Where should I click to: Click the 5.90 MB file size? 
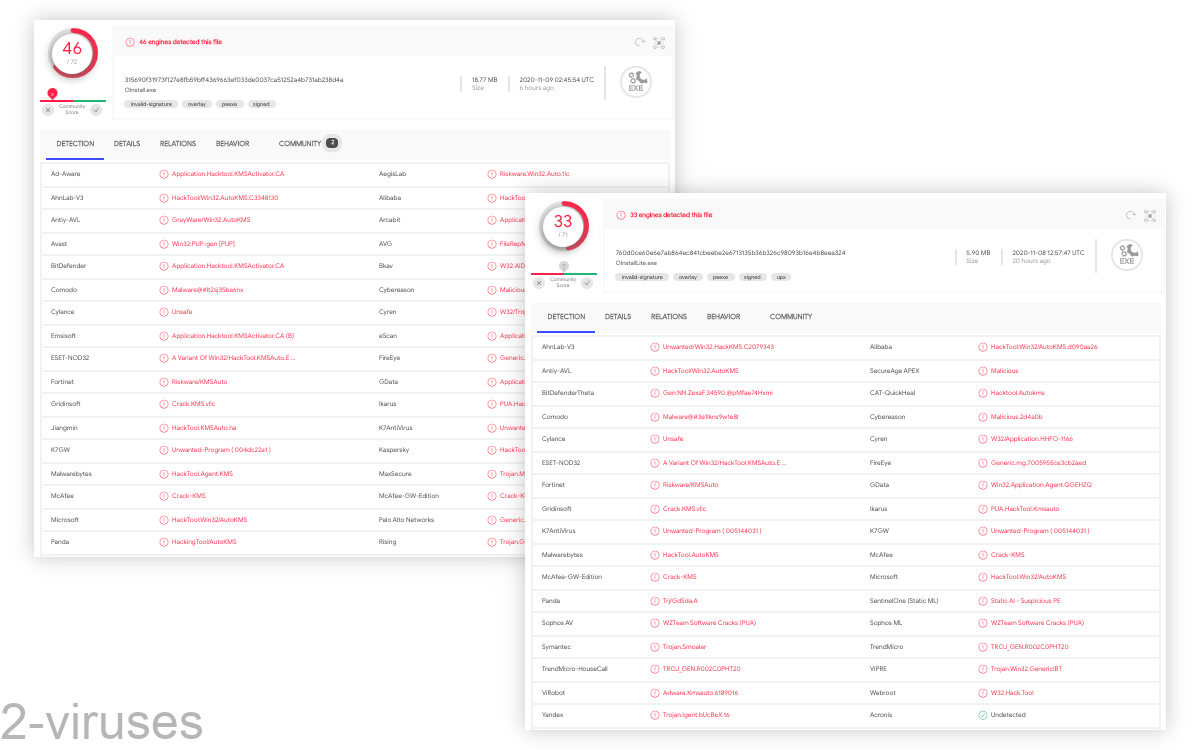click(978, 252)
